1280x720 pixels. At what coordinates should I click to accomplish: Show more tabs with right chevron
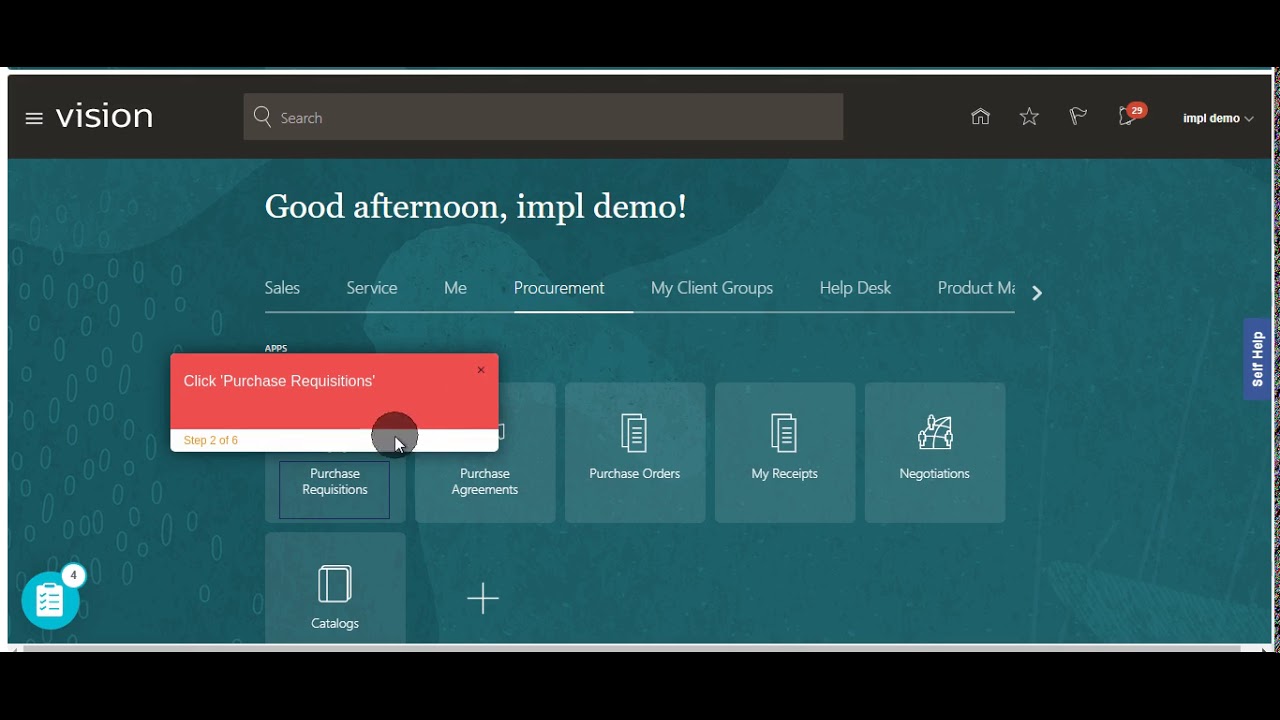pos(1037,293)
